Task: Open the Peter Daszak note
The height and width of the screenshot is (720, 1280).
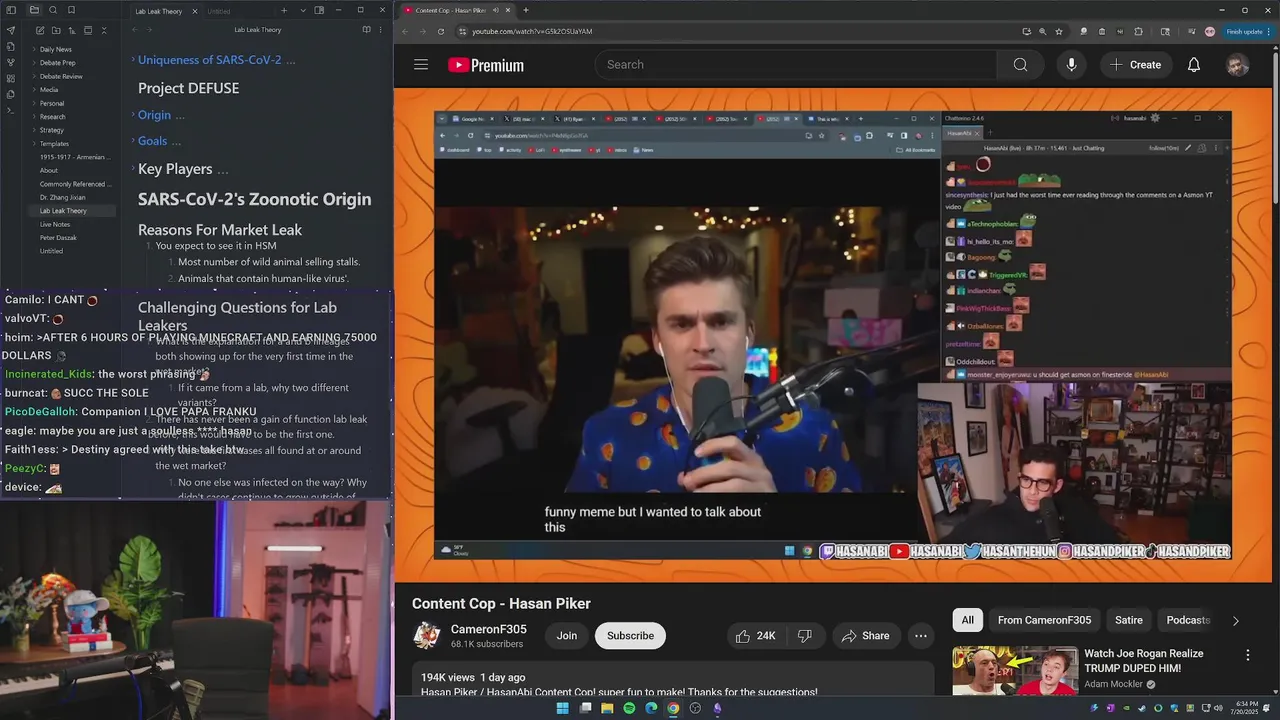Action: click(x=56, y=238)
